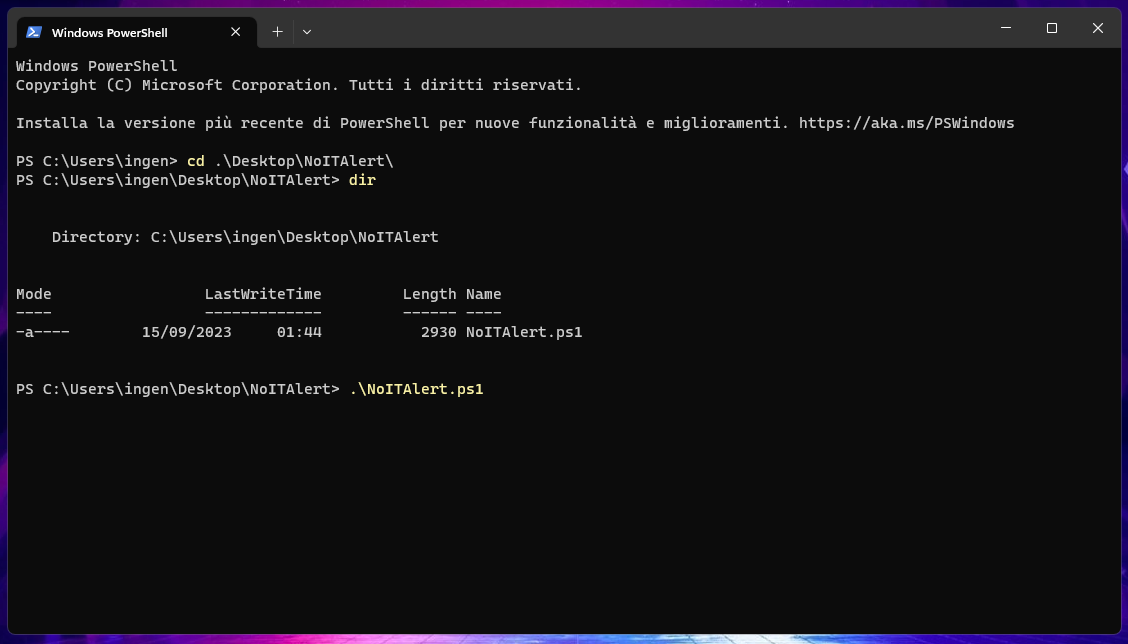Click the PowerShell icon in the tab

click(34, 32)
